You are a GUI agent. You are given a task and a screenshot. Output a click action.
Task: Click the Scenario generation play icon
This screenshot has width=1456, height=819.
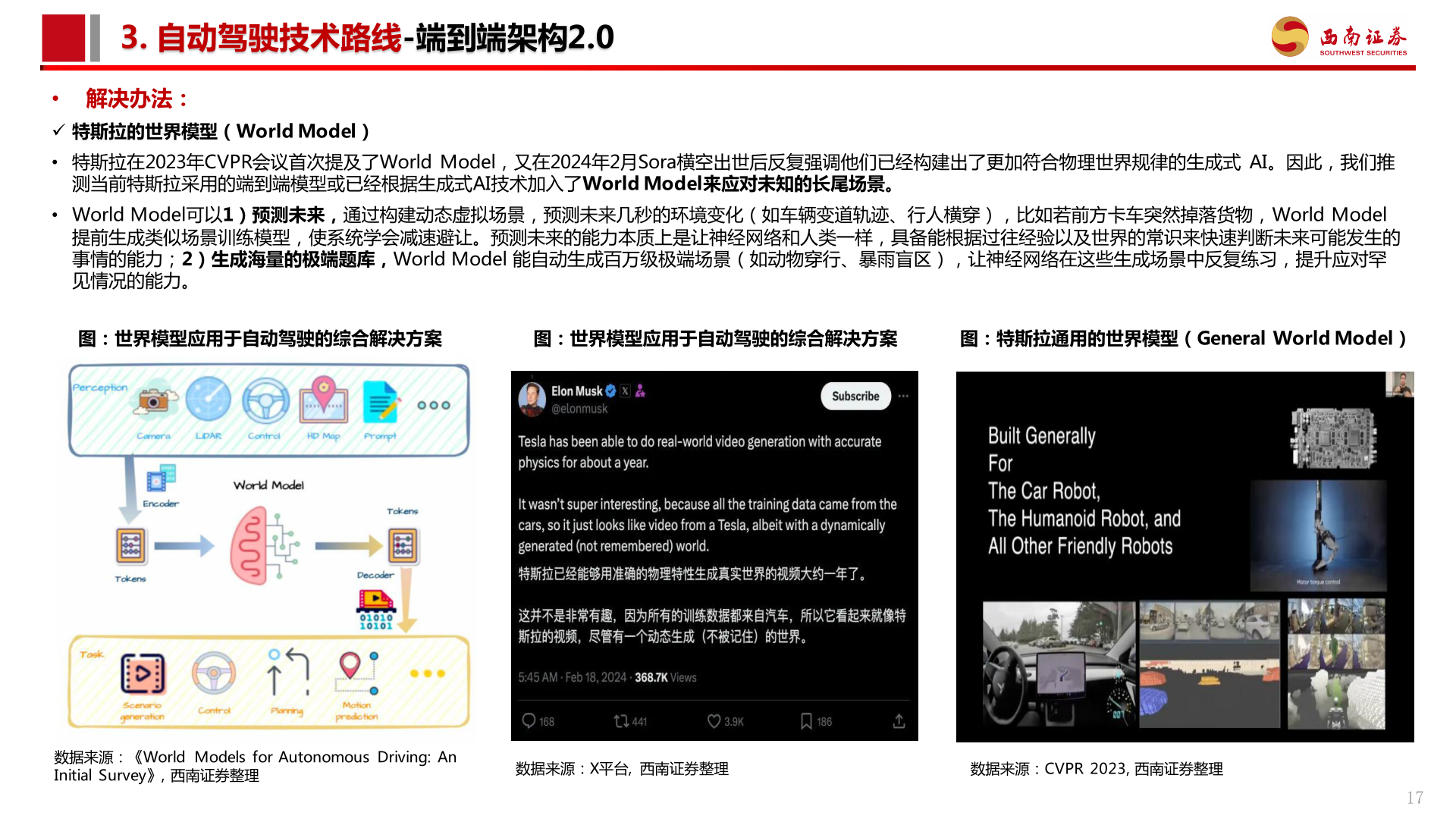click(x=143, y=673)
